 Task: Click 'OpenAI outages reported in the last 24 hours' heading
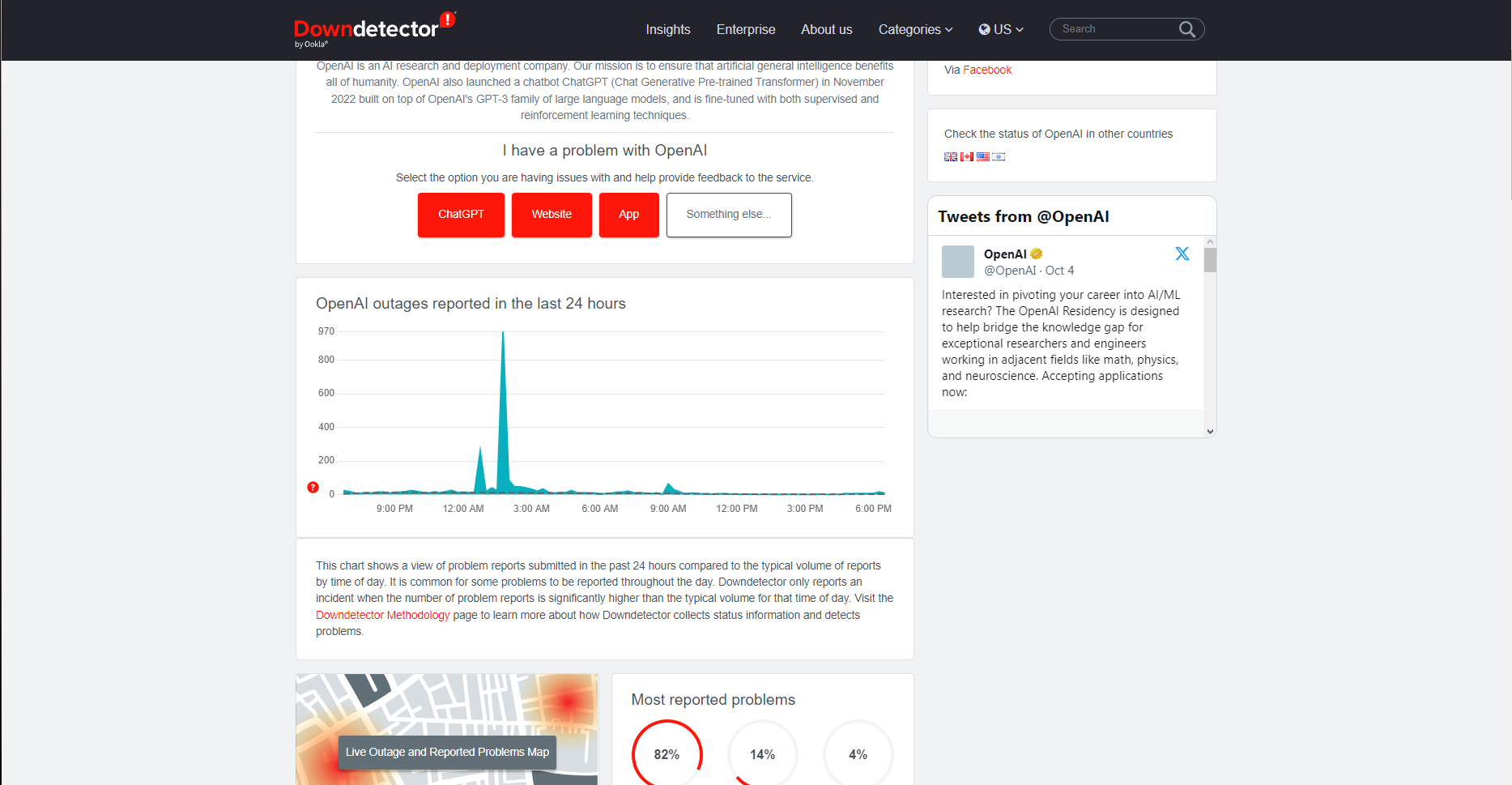click(471, 304)
